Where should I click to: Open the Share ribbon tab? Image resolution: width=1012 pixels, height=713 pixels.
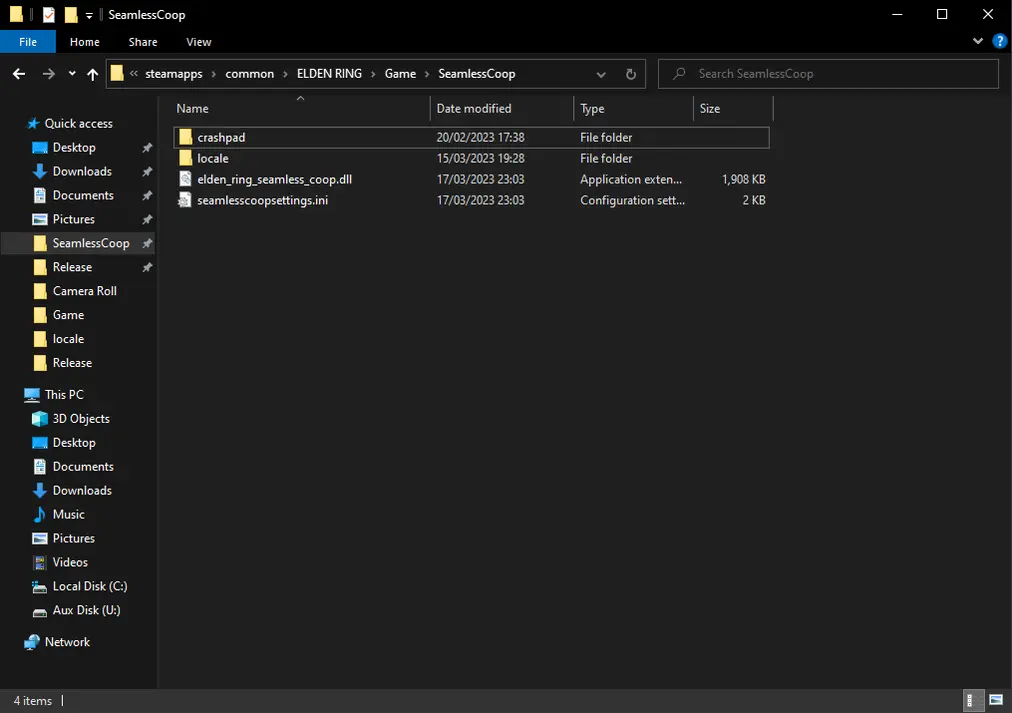click(143, 42)
